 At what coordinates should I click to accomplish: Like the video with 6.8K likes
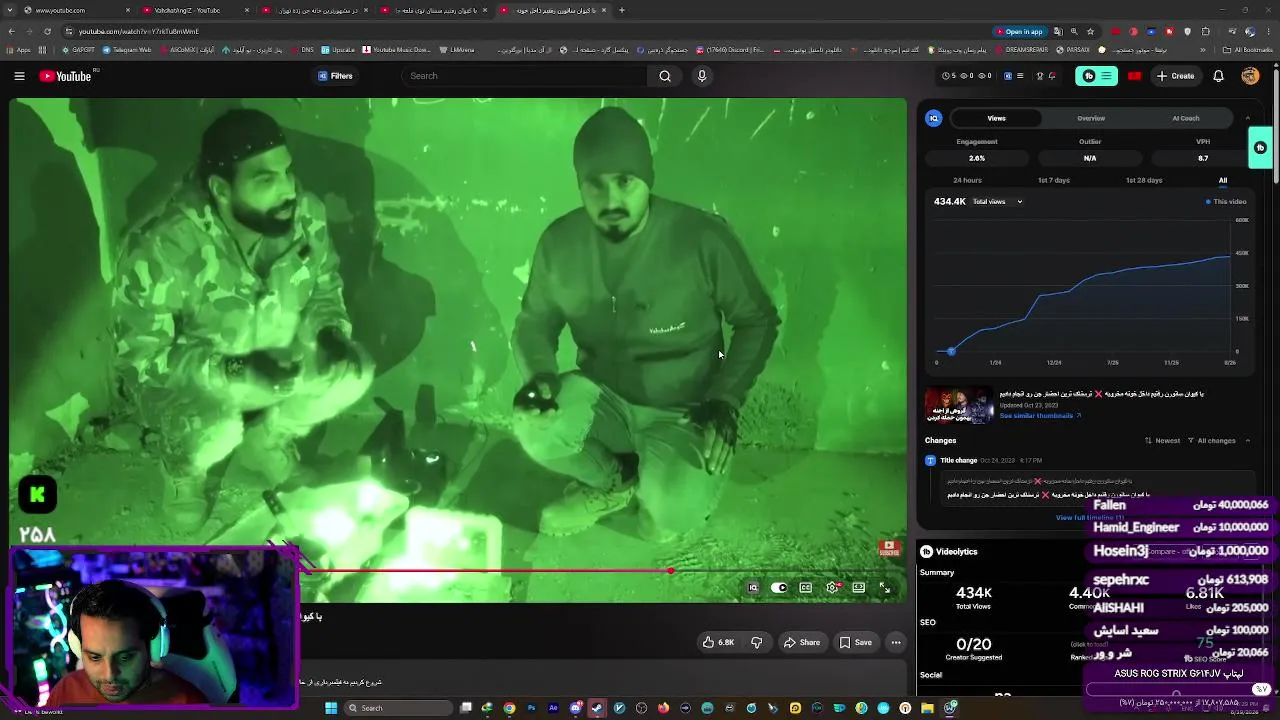[x=719, y=643]
